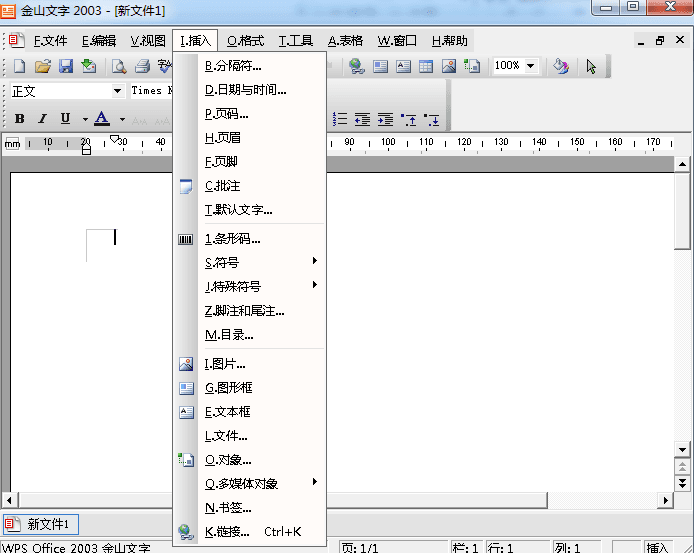694x553 pixels.
Task: Choose M.目录 menu entry
Action: coord(251,335)
